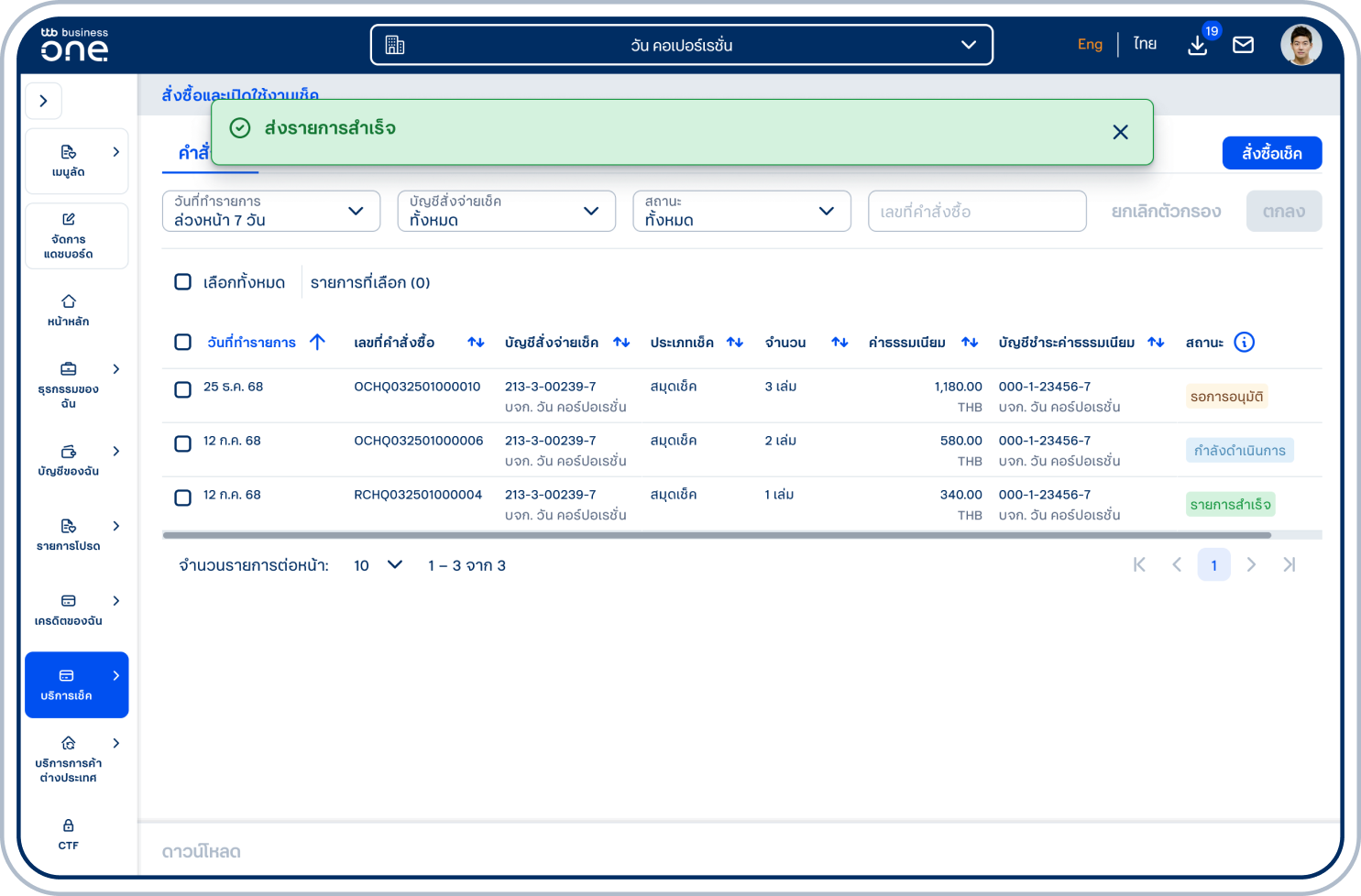Viewport: 1361px width, 896px height.
Task: Click the สั่งซื้อเช็ค button
Action: coord(1271,153)
